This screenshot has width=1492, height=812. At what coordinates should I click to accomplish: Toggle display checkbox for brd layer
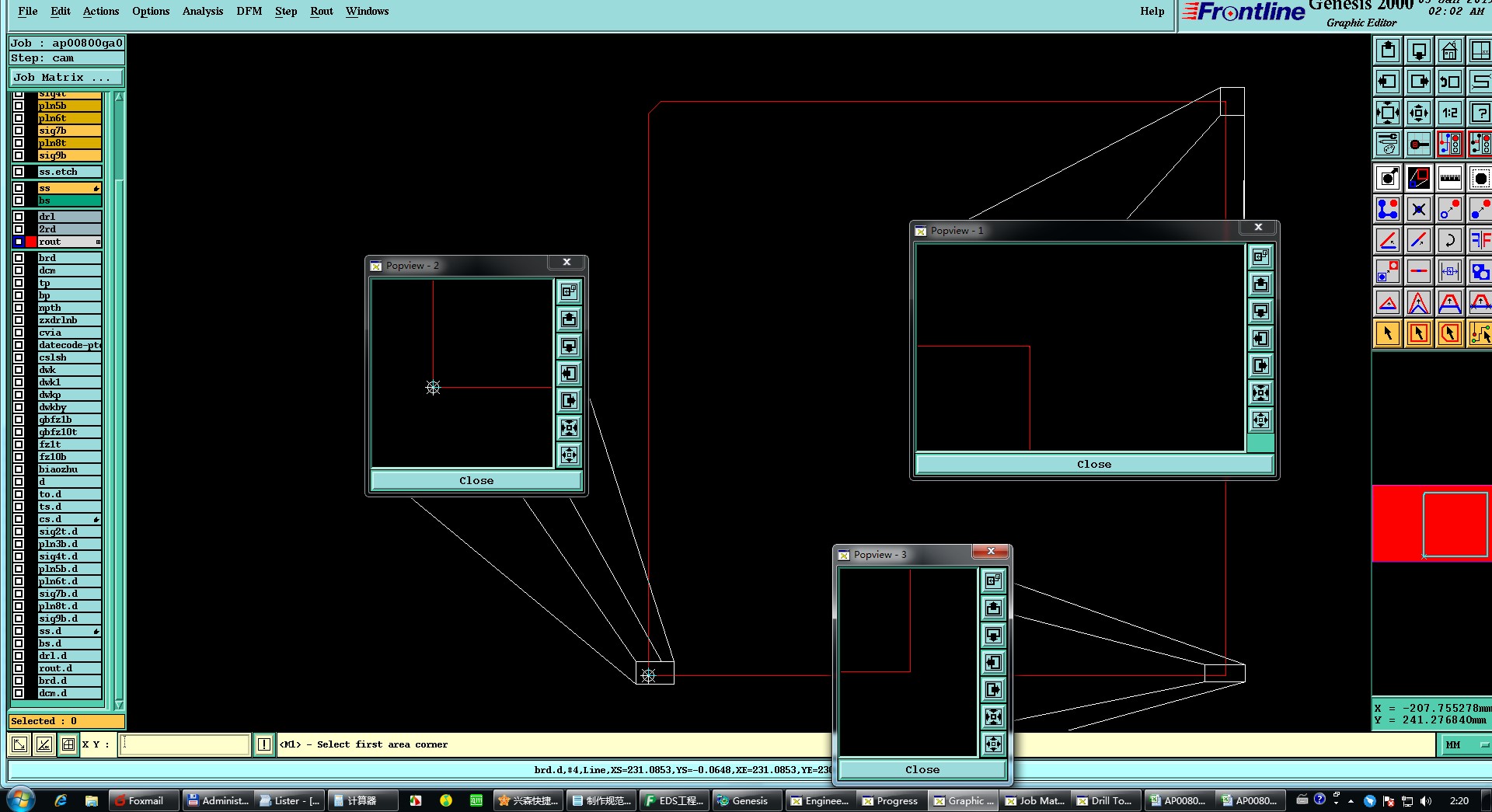(19, 258)
